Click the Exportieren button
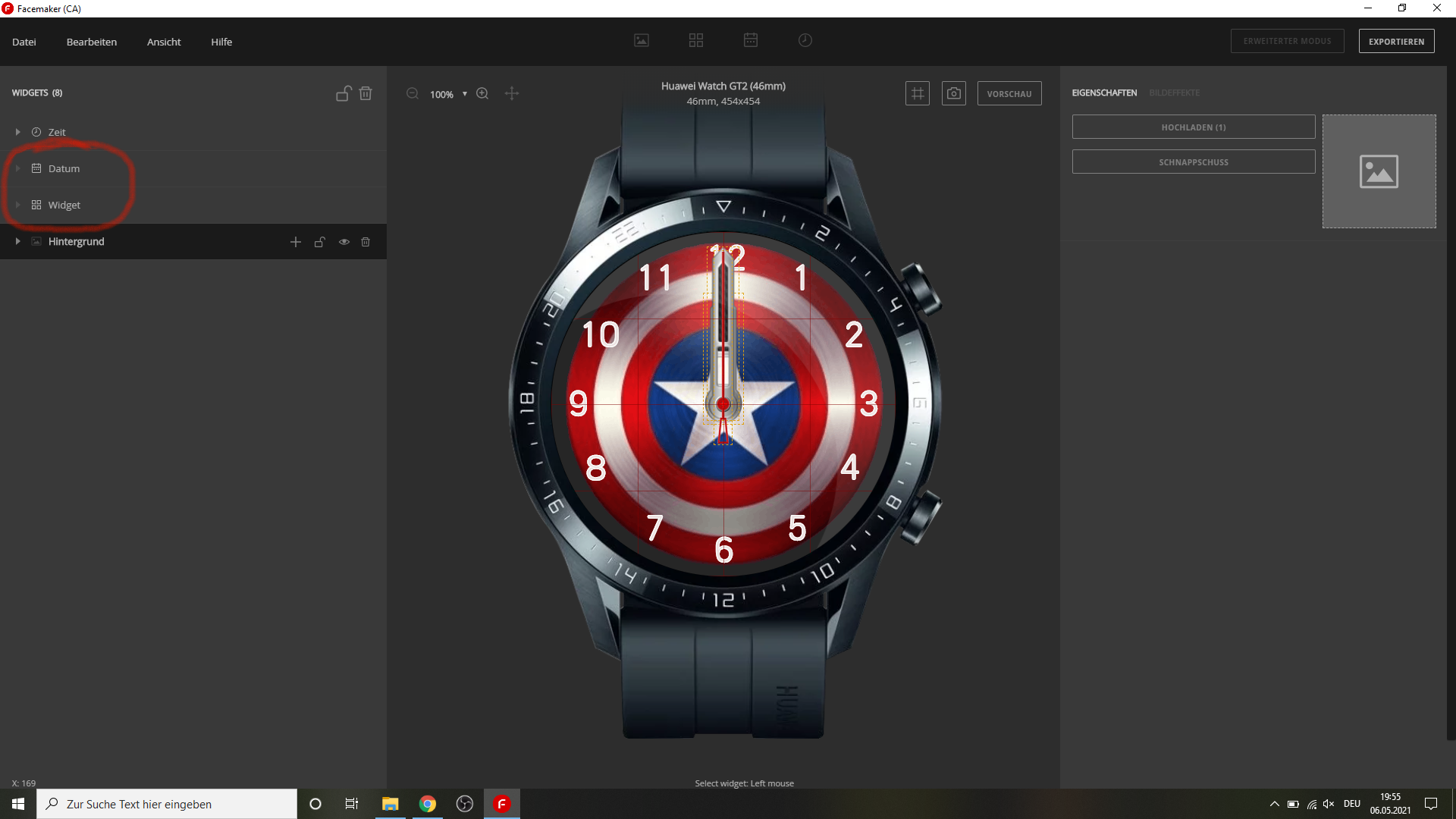Viewport: 1456px width, 819px height. click(x=1397, y=41)
